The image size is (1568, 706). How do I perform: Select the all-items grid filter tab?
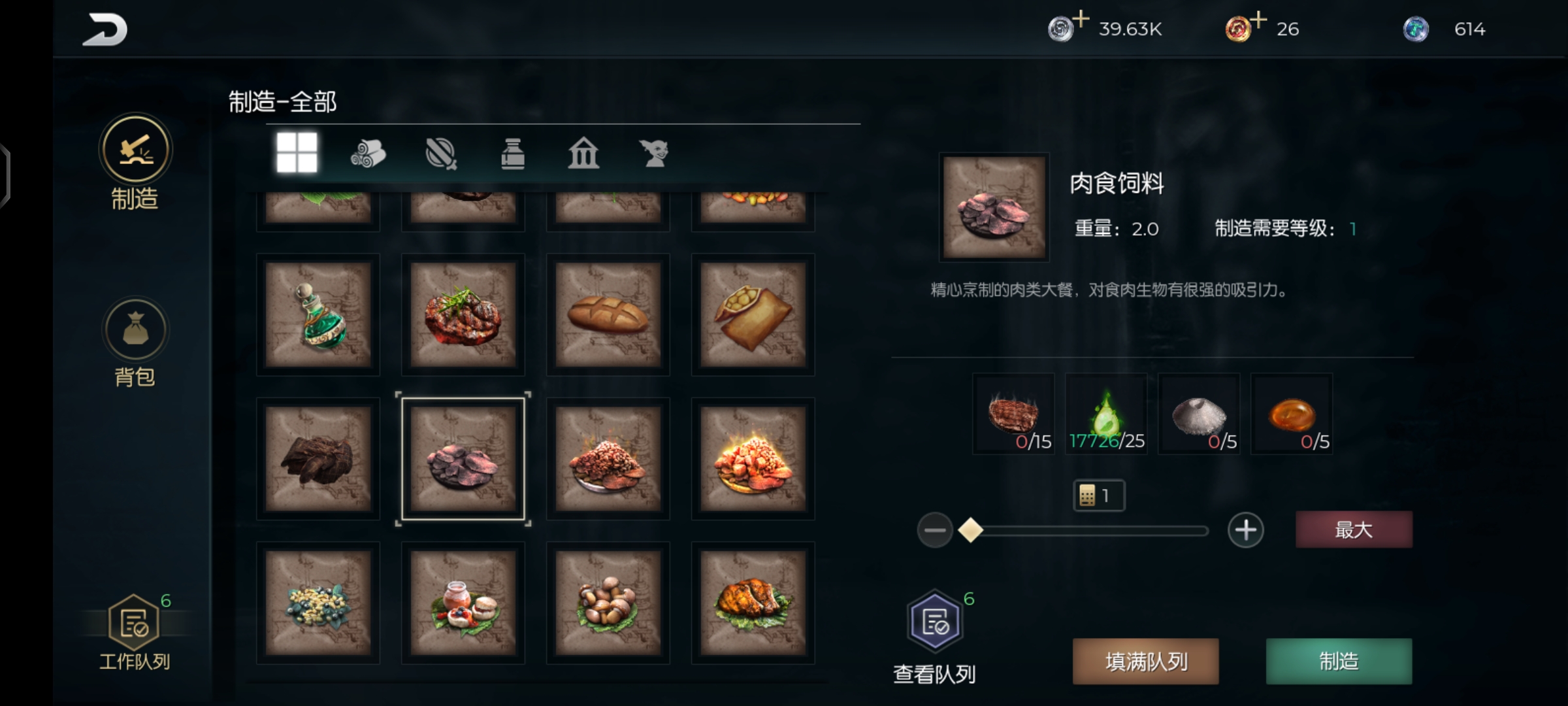click(x=297, y=153)
